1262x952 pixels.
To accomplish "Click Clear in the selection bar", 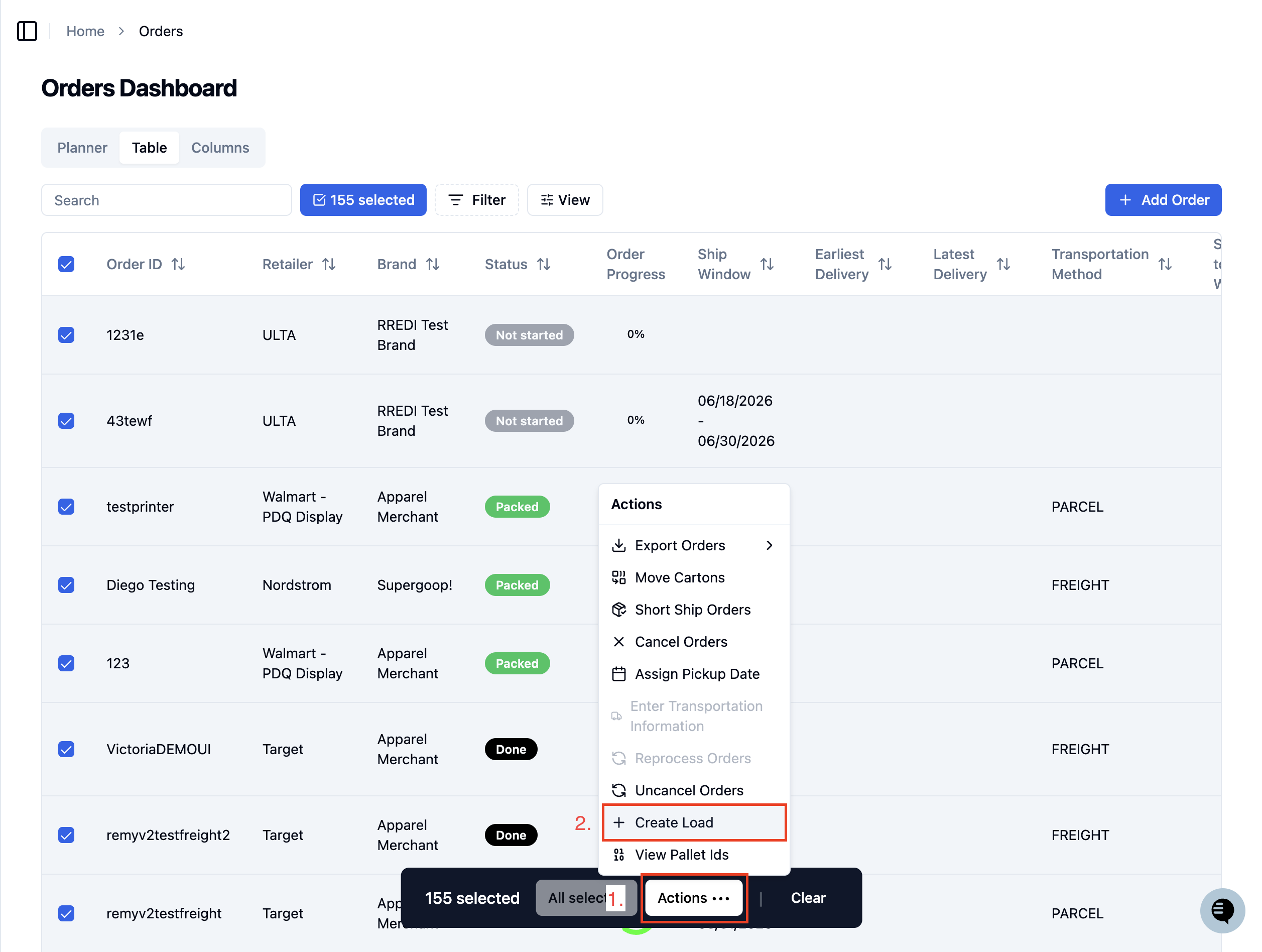I will (x=808, y=898).
